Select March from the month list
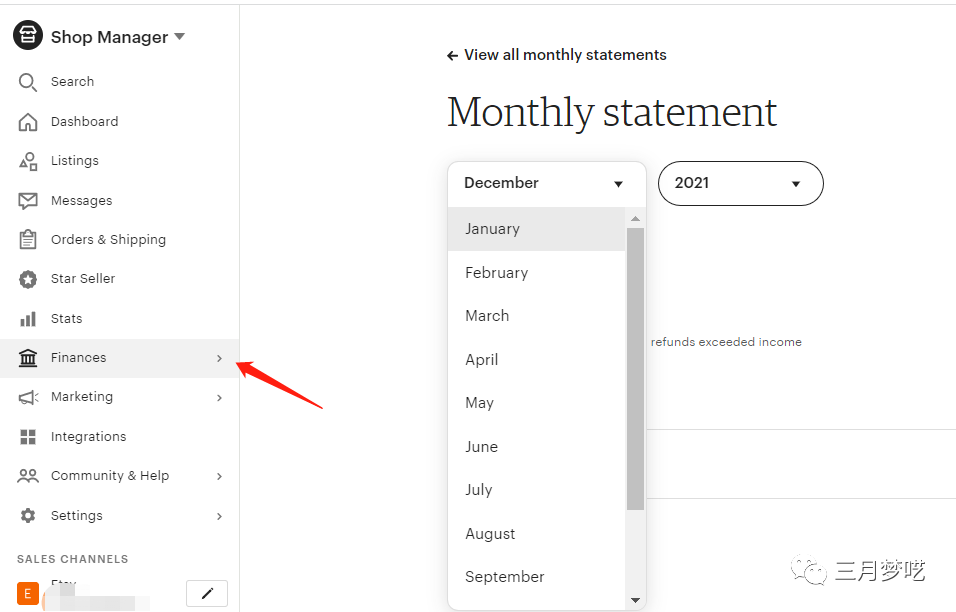The image size is (956, 612). (487, 316)
